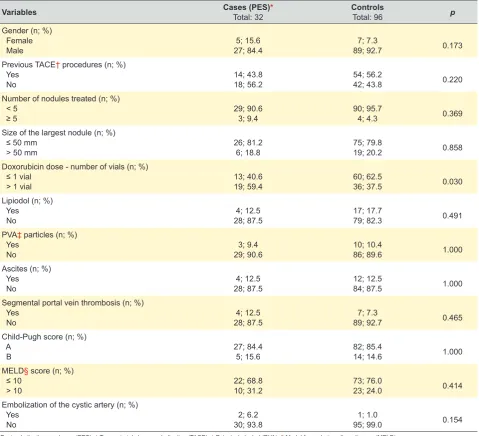Image resolution: width=479 pixels, height=436 pixels.
Task: Click the Ascites row label
Action: coord(26,269)
